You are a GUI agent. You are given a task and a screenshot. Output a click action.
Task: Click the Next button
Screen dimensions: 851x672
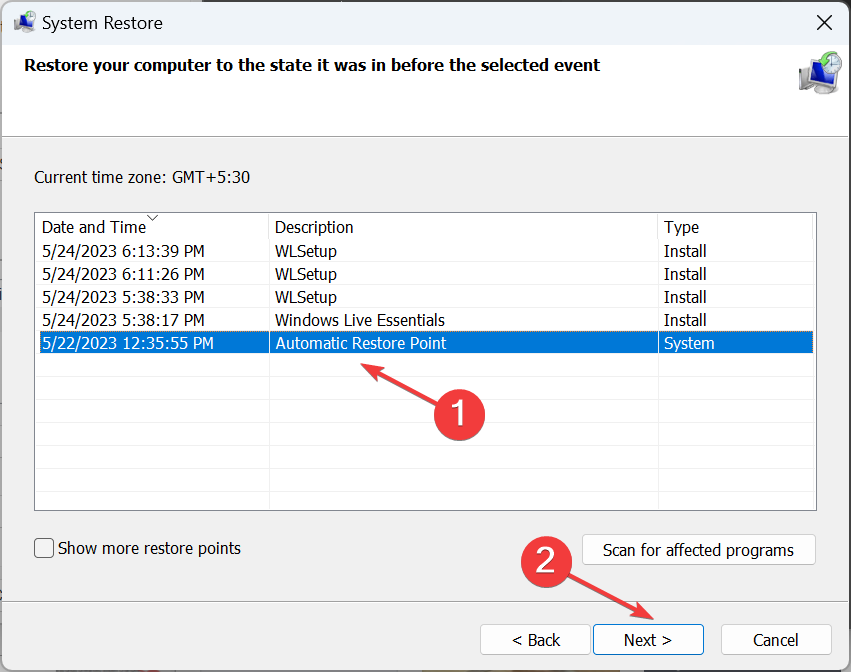(x=648, y=640)
